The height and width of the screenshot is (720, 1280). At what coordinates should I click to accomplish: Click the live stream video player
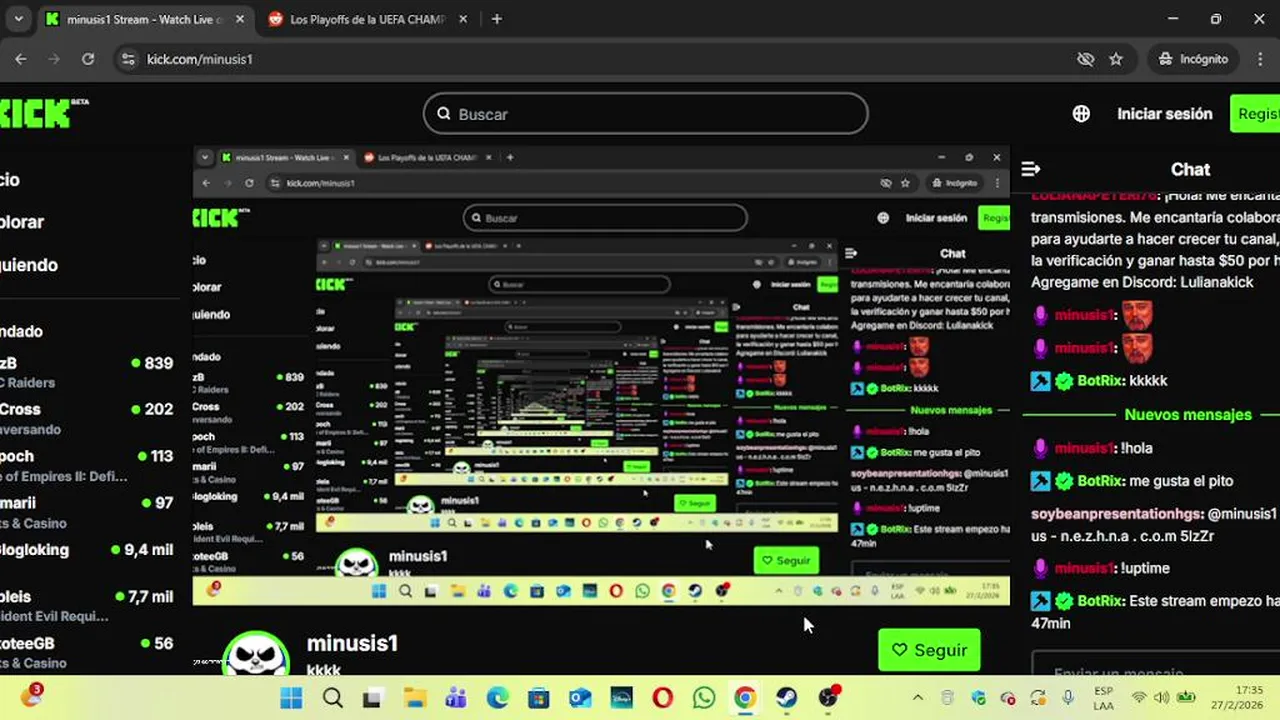601,376
